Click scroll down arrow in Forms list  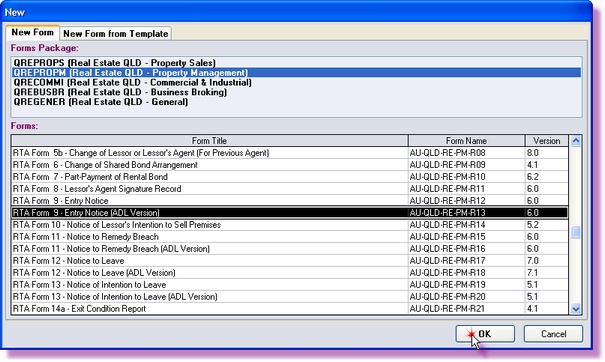(x=576, y=308)
